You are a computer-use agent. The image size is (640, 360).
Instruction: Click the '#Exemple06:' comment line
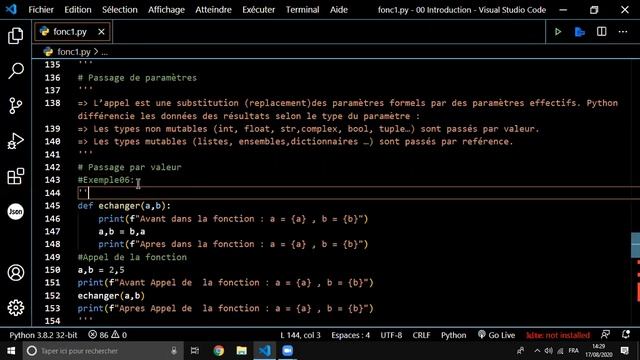(x=106, y=180)
